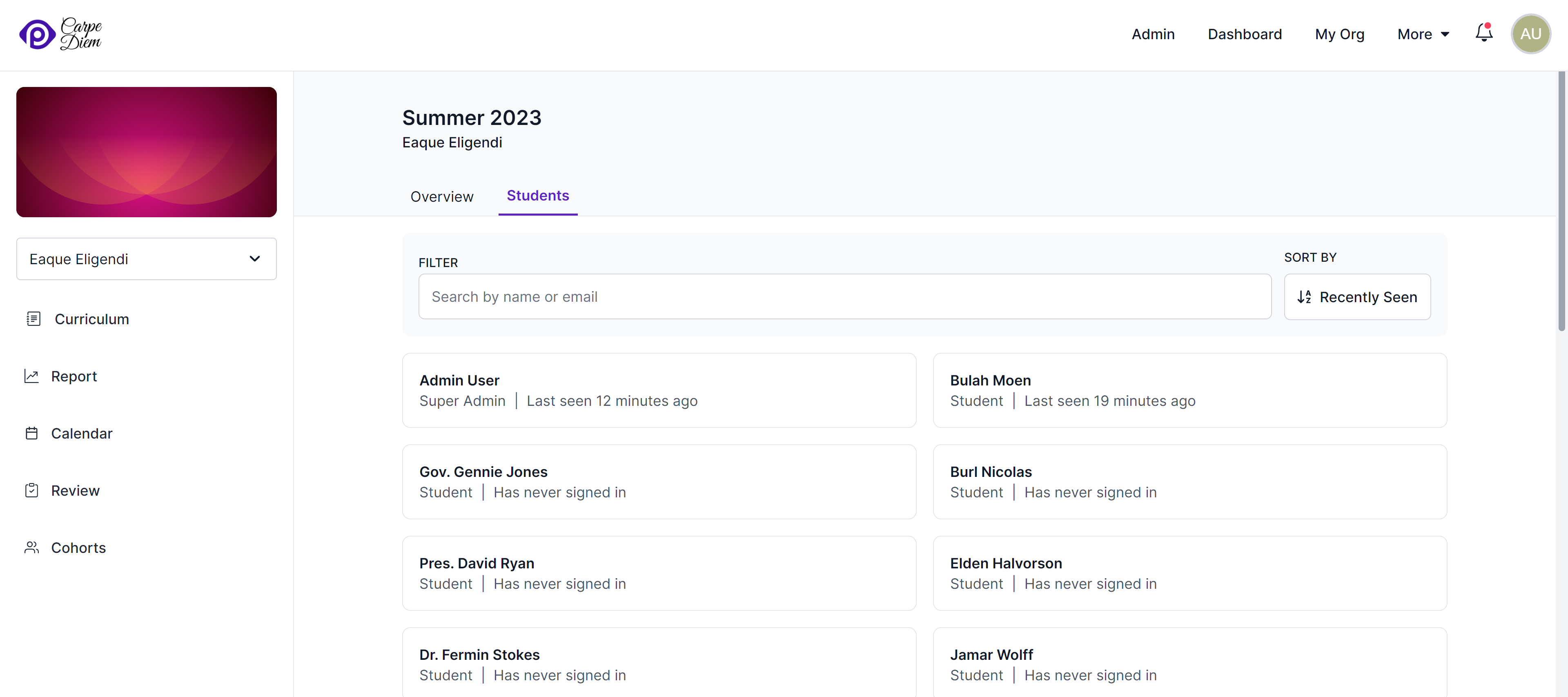Click the sort order icon beside Recently Seen
This screenshot has width=1568, height=697.
tap(1305, 297)
